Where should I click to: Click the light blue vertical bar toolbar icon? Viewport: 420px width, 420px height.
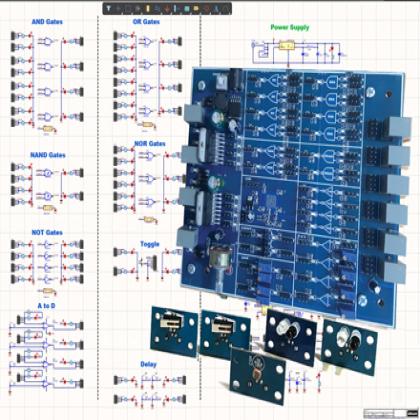pos(175,8)
